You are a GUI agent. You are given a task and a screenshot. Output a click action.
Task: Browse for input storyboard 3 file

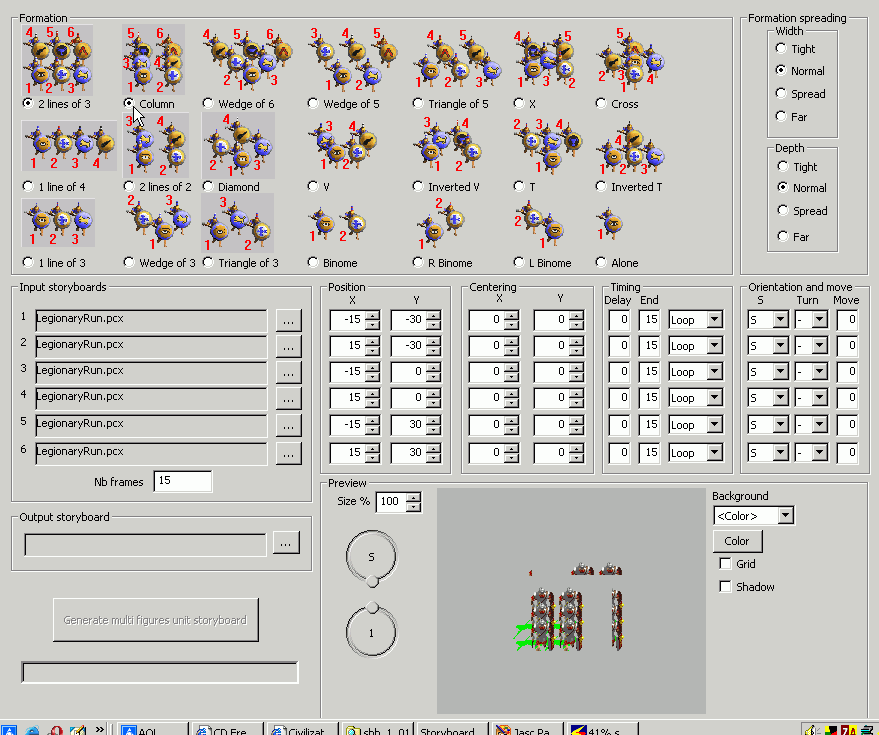(289, 372)
